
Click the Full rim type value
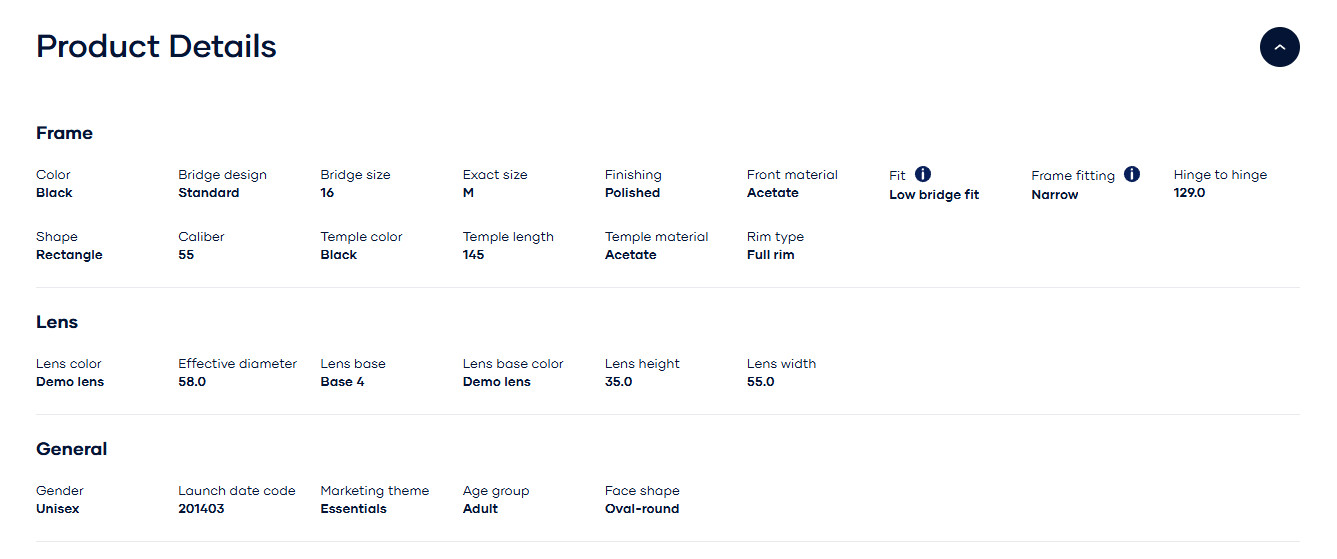(x=771, y=255)
